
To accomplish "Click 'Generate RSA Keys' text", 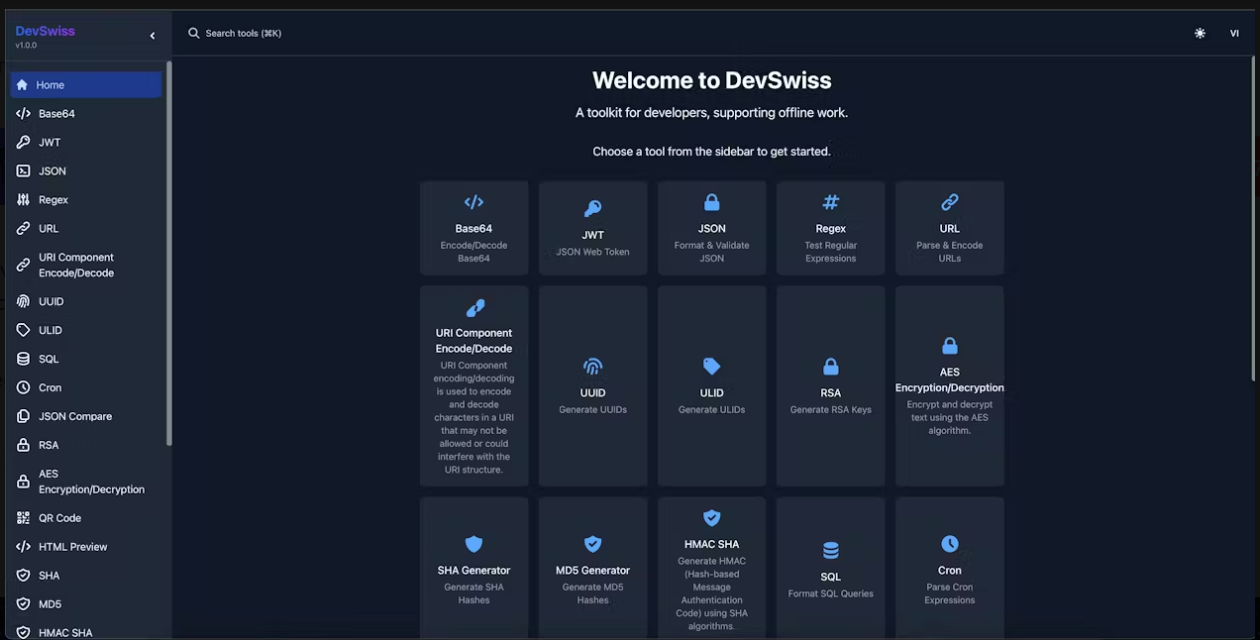I will tap(831, 410).
